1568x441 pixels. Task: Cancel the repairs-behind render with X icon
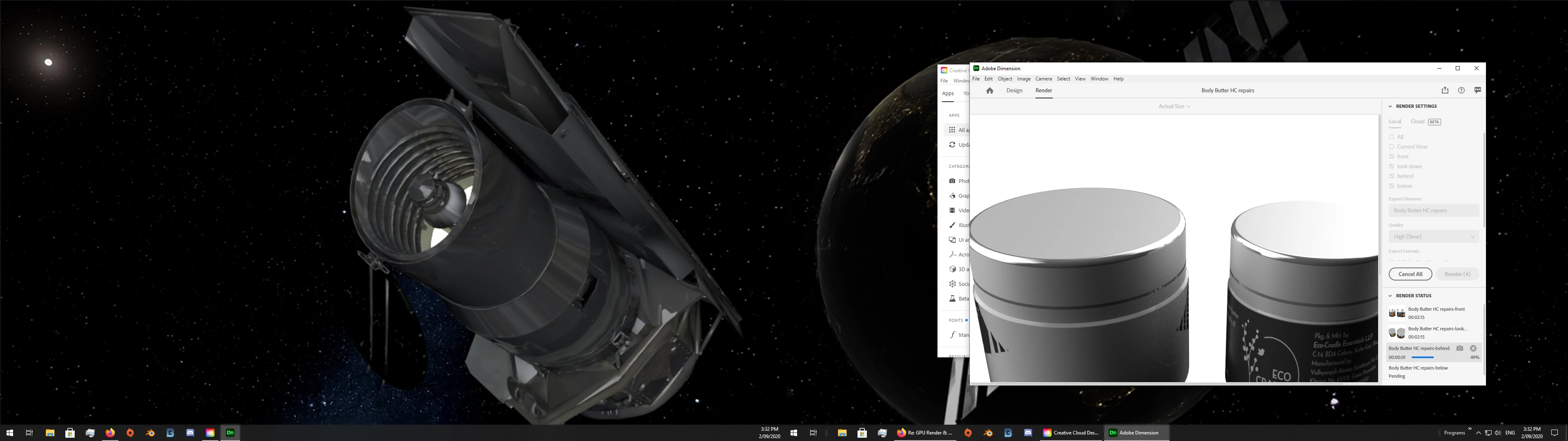coord(1473,348)
